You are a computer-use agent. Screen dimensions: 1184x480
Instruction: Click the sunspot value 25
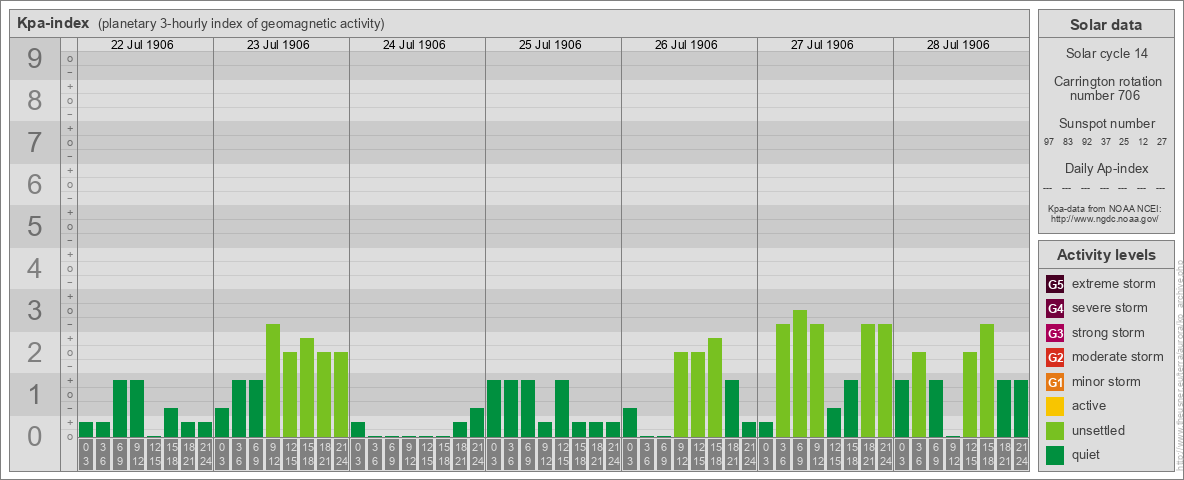click(1124, 142)
